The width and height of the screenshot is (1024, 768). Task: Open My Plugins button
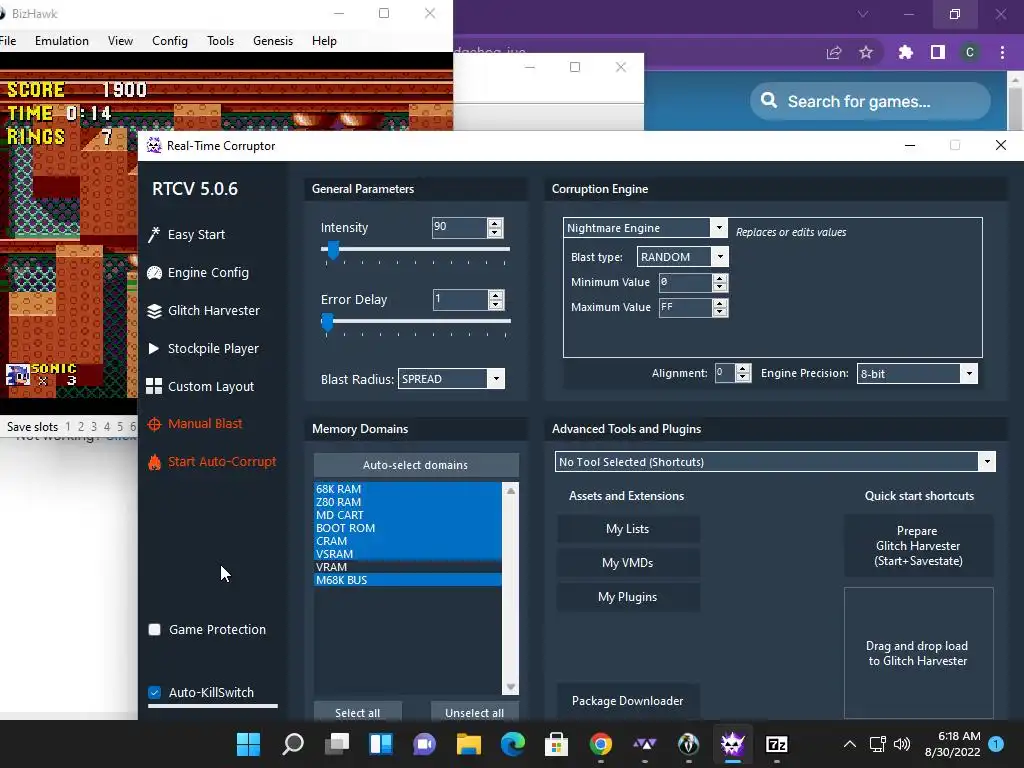[x=628, y=597]
